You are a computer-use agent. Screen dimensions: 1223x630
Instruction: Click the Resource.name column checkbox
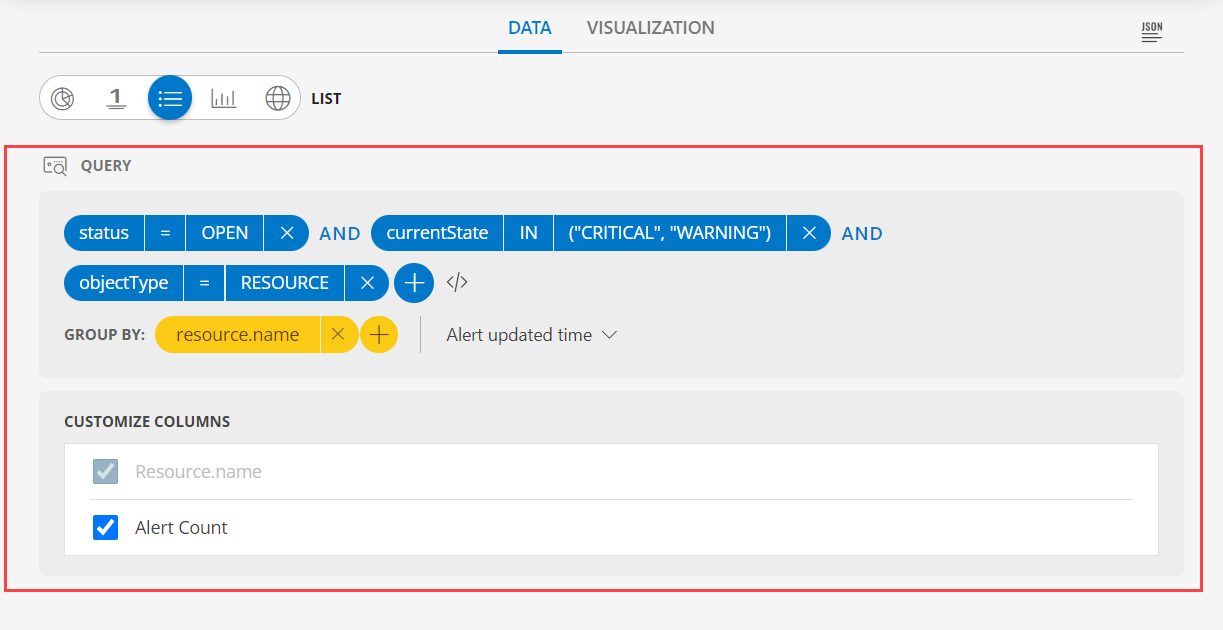coord(105,471)
